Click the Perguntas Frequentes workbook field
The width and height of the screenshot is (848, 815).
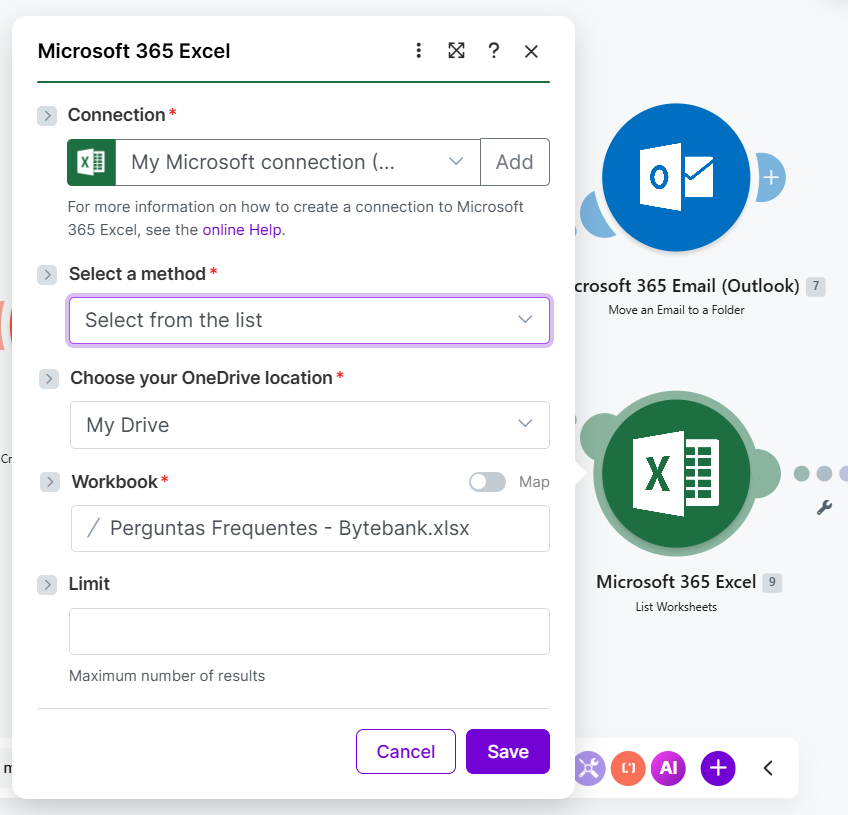[310, 528]
